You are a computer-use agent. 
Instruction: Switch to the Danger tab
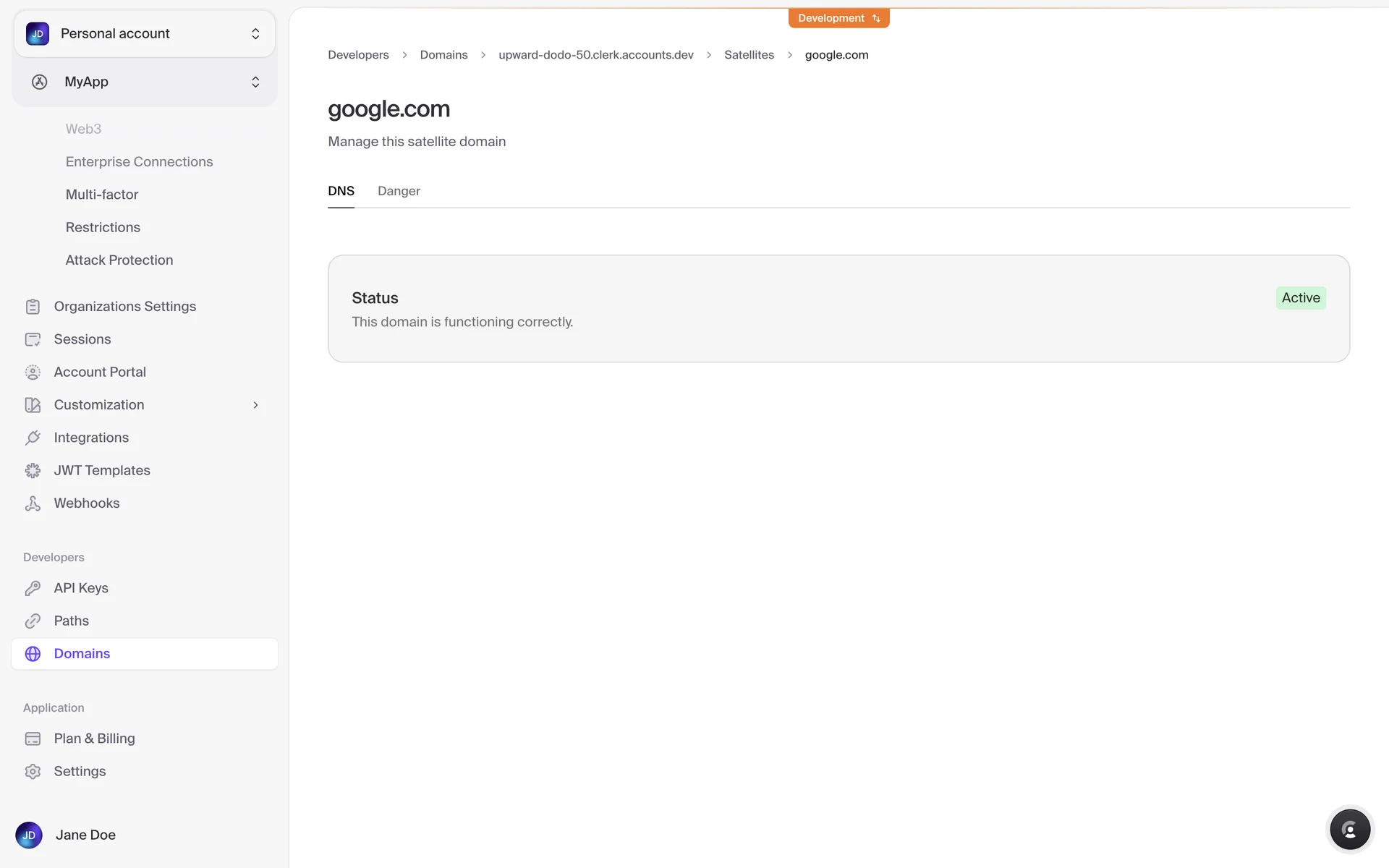[x=399, y=191]
